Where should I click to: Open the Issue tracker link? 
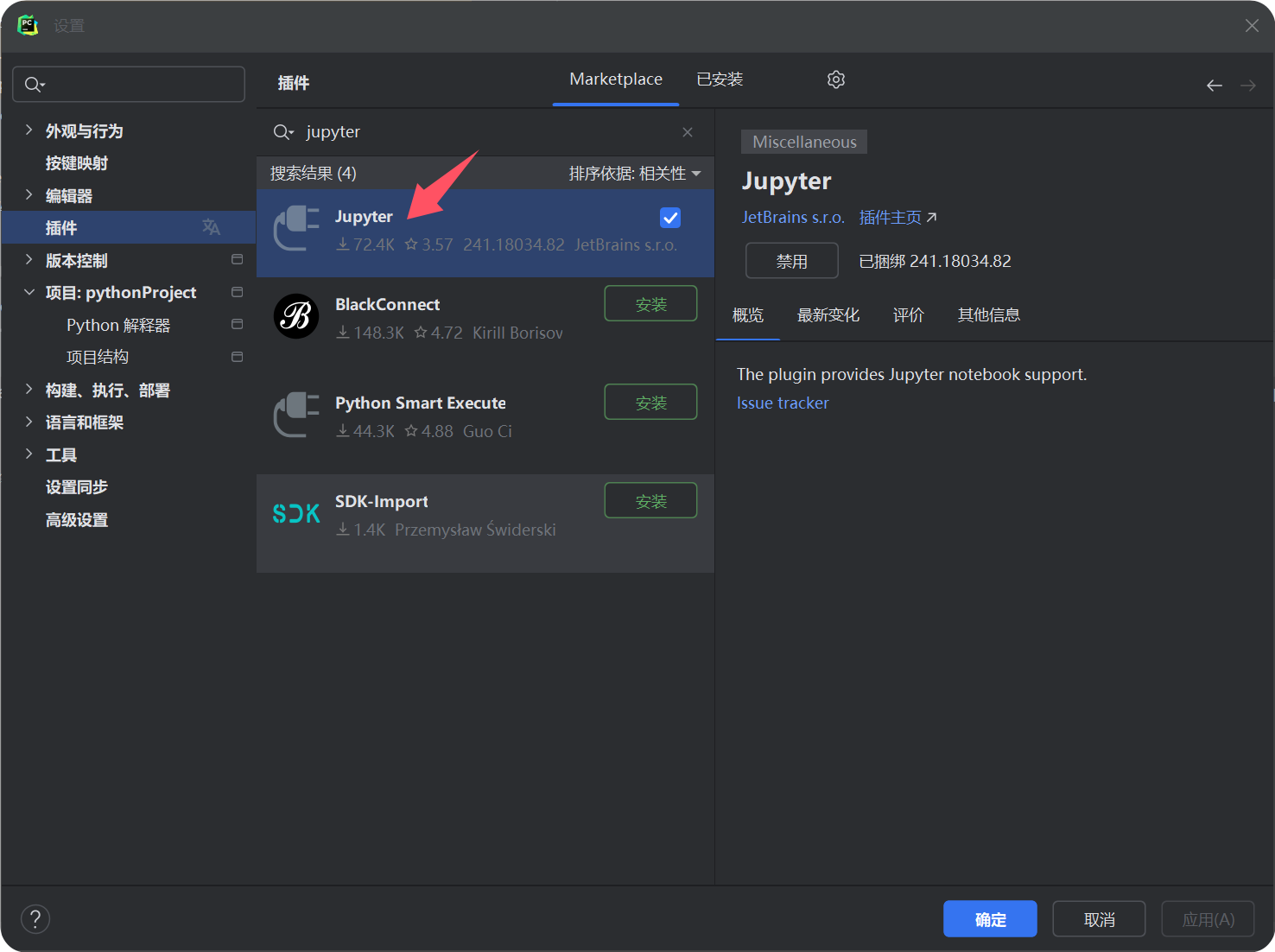[x=783, y=403]
